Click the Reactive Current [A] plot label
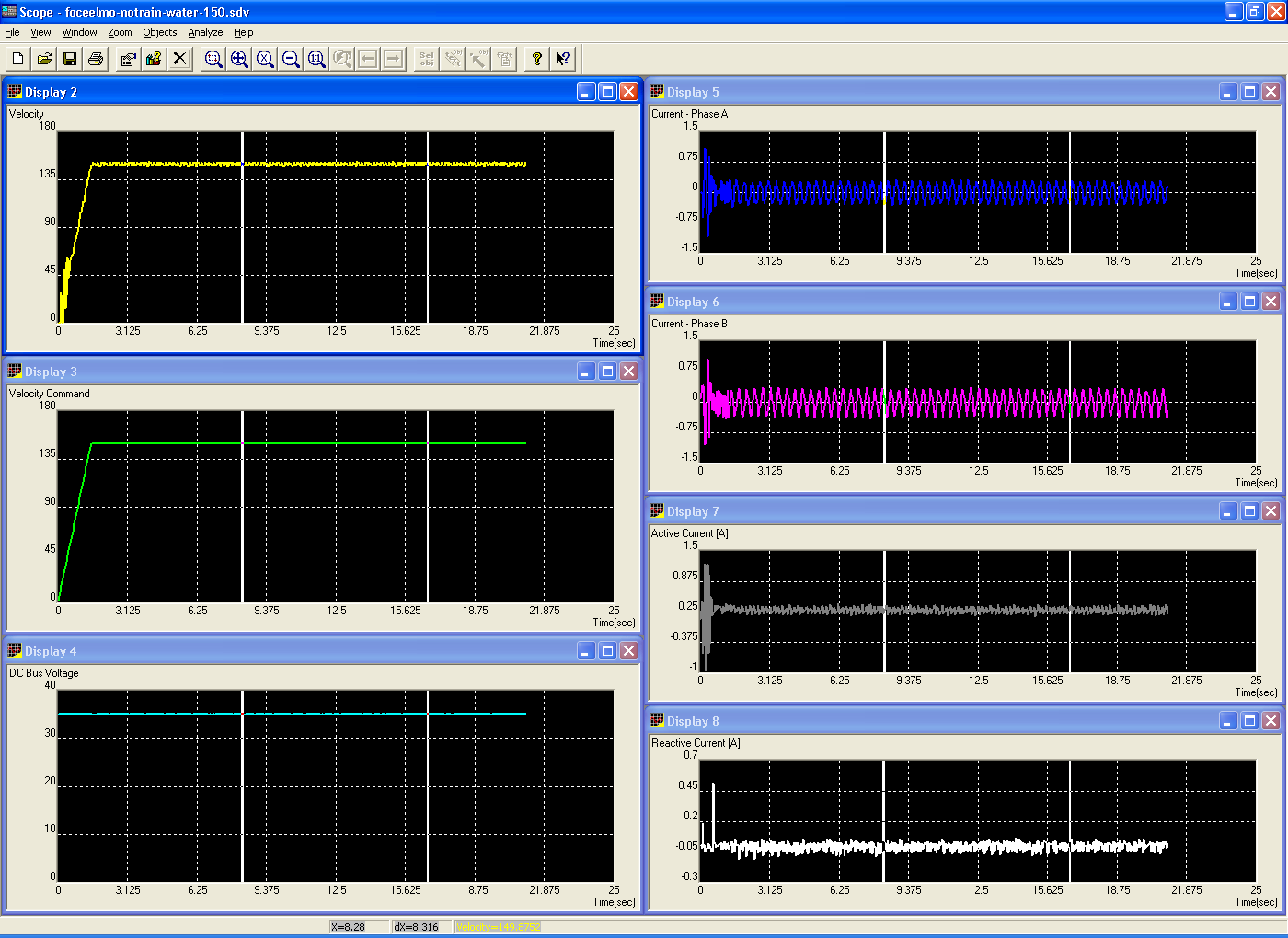Screen dimensions: 1288x938 click(x=696, y=743)
